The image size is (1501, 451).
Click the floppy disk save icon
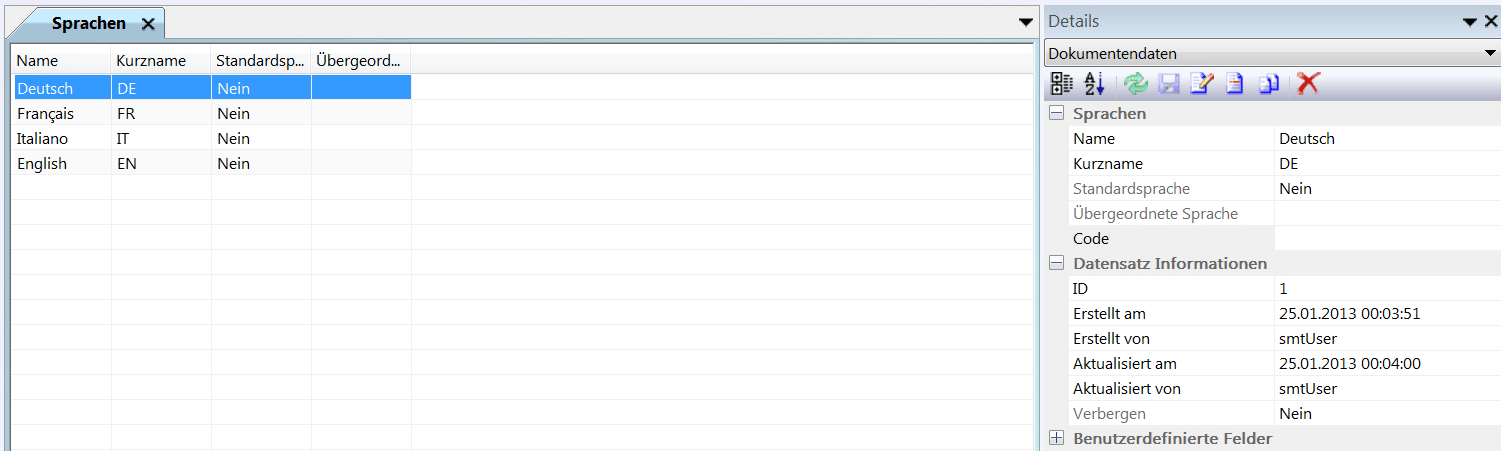[x=1168, y=84]
